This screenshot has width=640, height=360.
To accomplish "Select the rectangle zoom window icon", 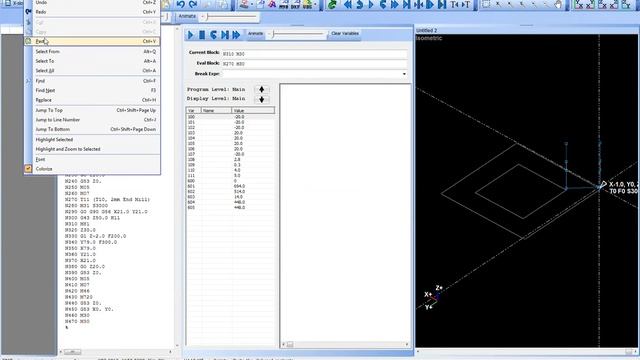I will [x=486, y=4].
